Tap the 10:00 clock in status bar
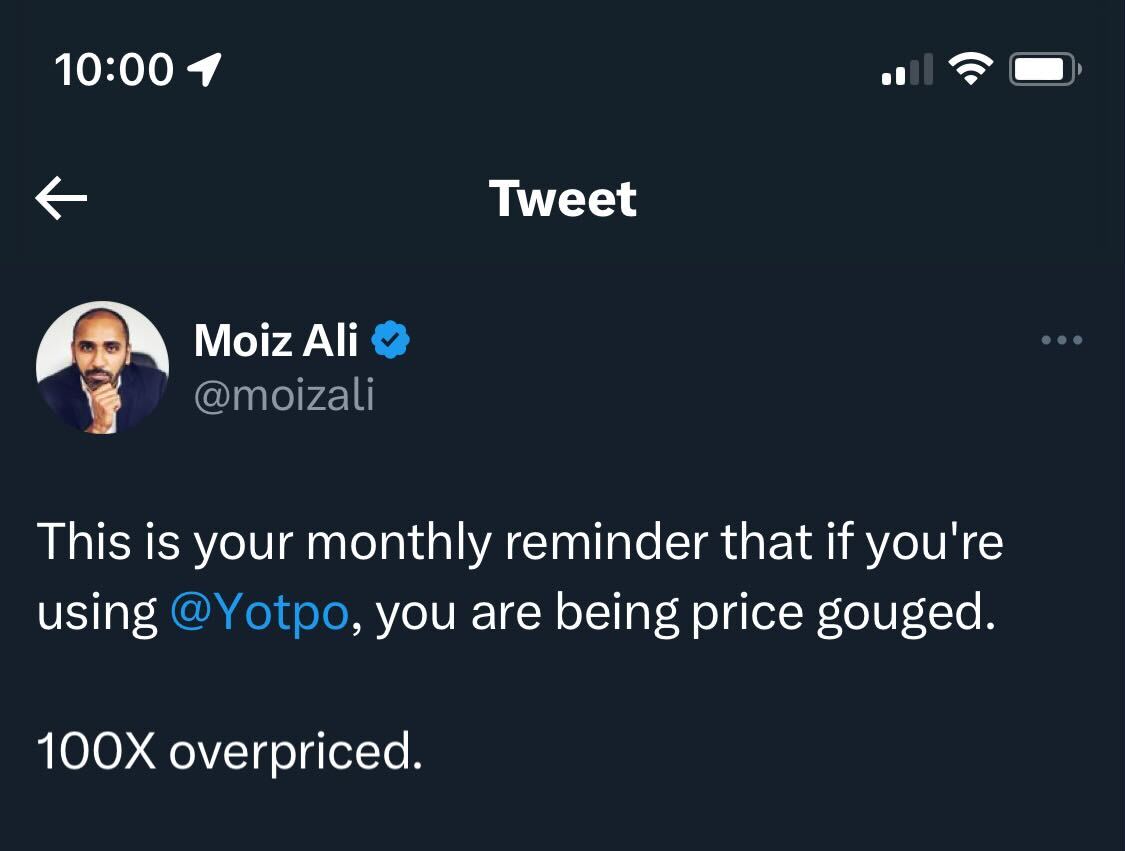Image resolution: width=1125 pixels, height=851 pixels. click(114, 70)
